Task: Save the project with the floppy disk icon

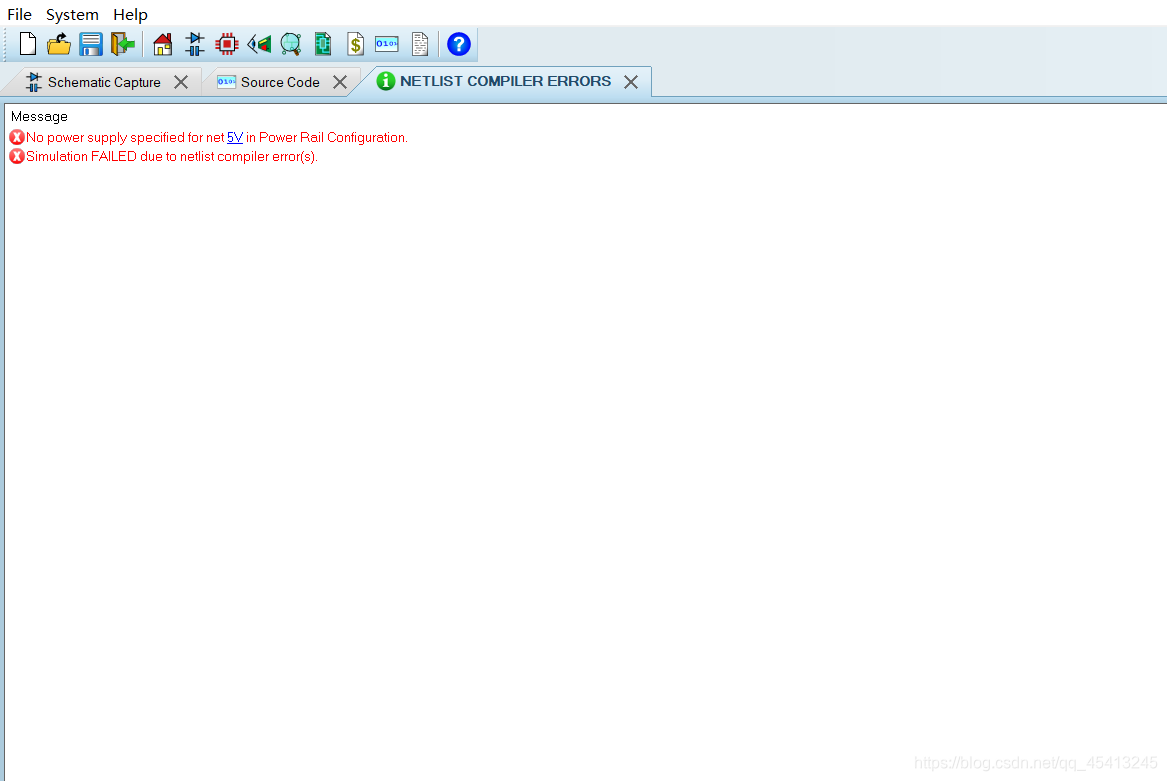Action: click(91, 45)
